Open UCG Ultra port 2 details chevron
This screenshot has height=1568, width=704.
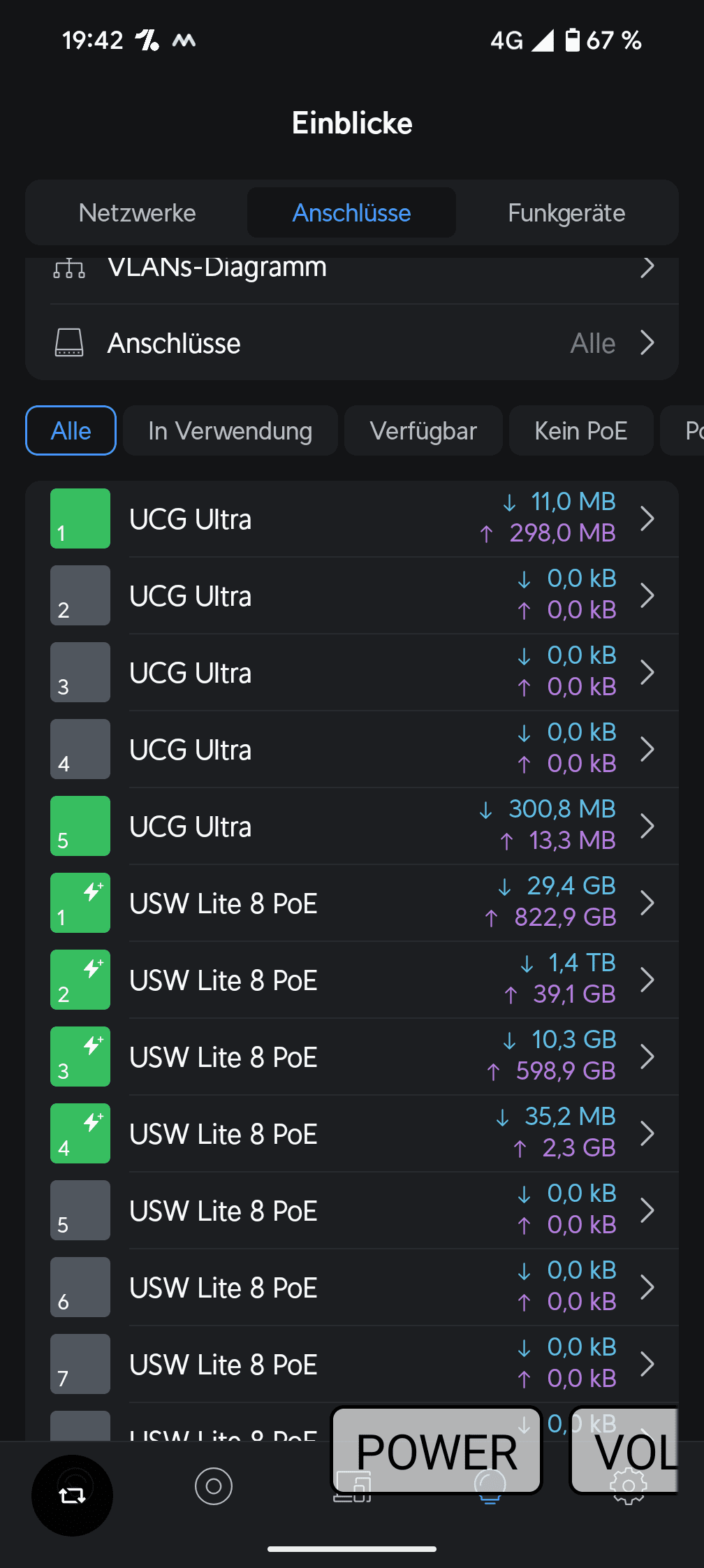pyautogui.click(x=647, y=595)
